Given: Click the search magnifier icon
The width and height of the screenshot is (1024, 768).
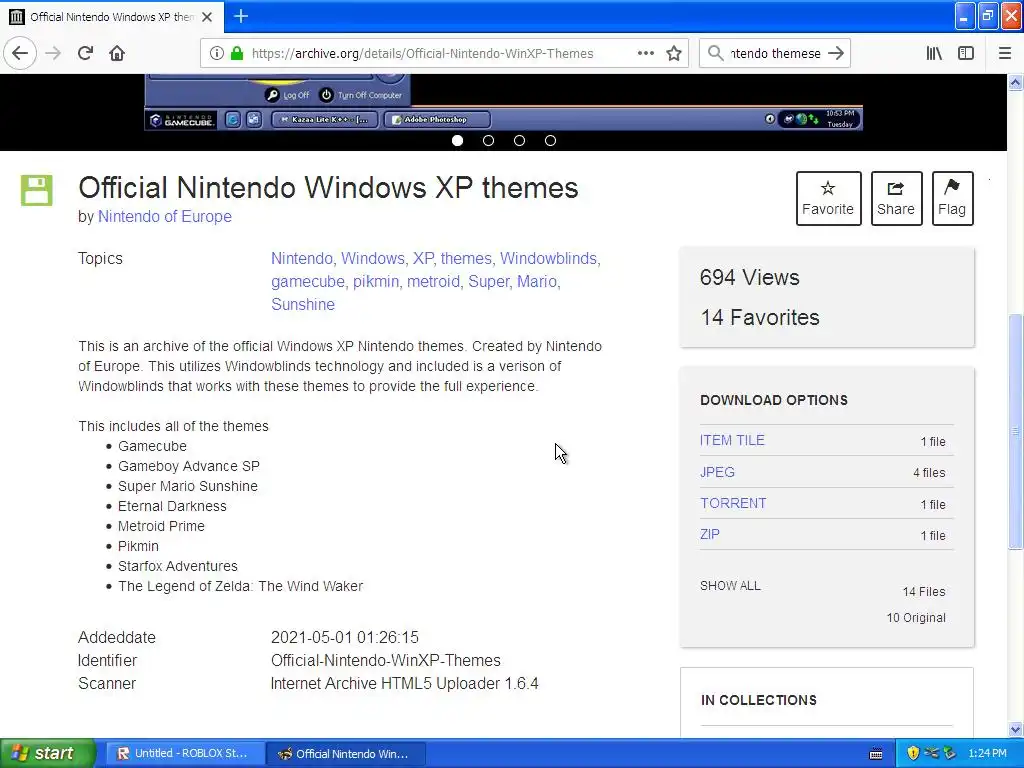Looking at the screenshot, I should point(716,53).
